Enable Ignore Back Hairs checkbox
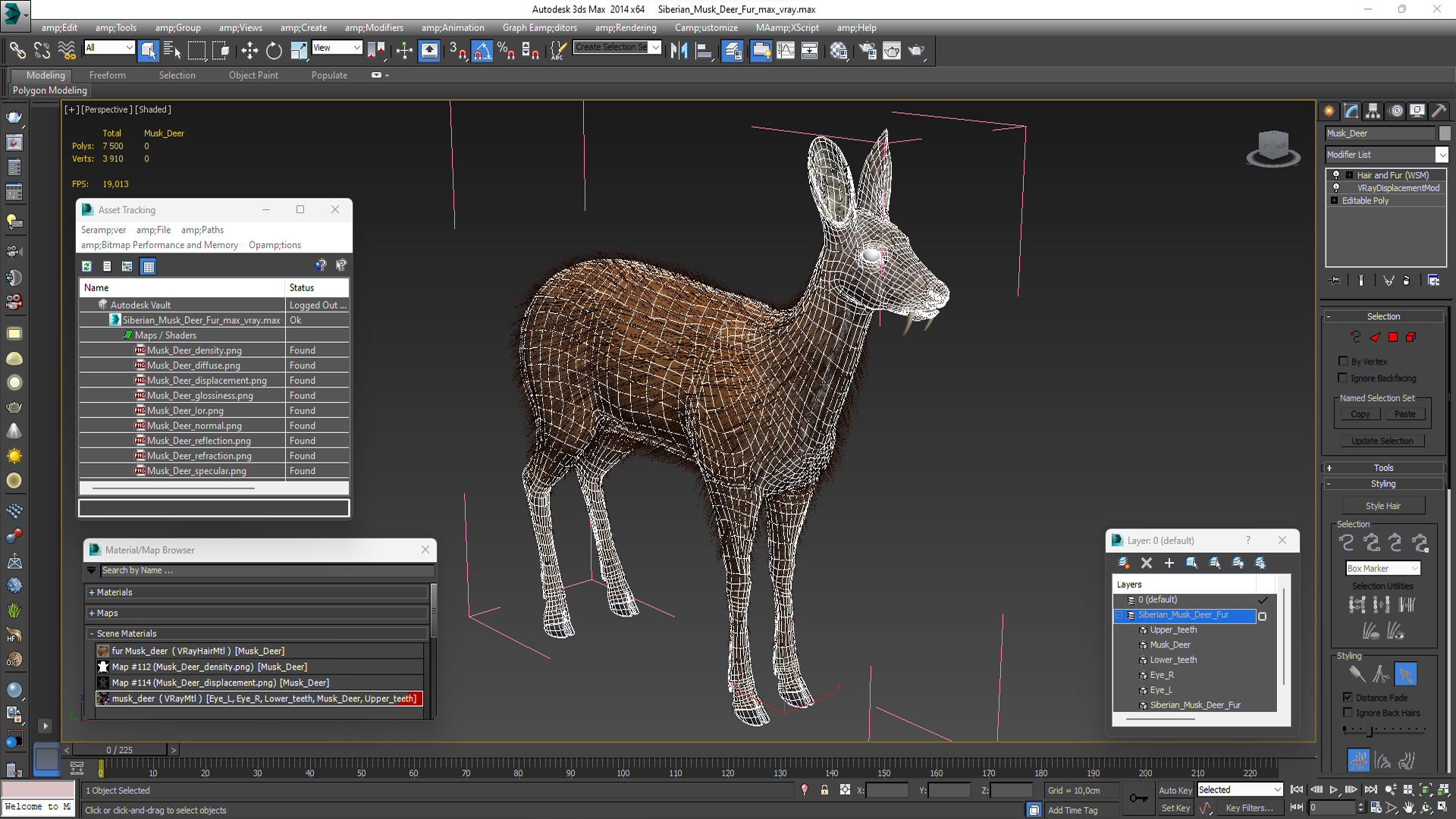 click(1348, 712)
